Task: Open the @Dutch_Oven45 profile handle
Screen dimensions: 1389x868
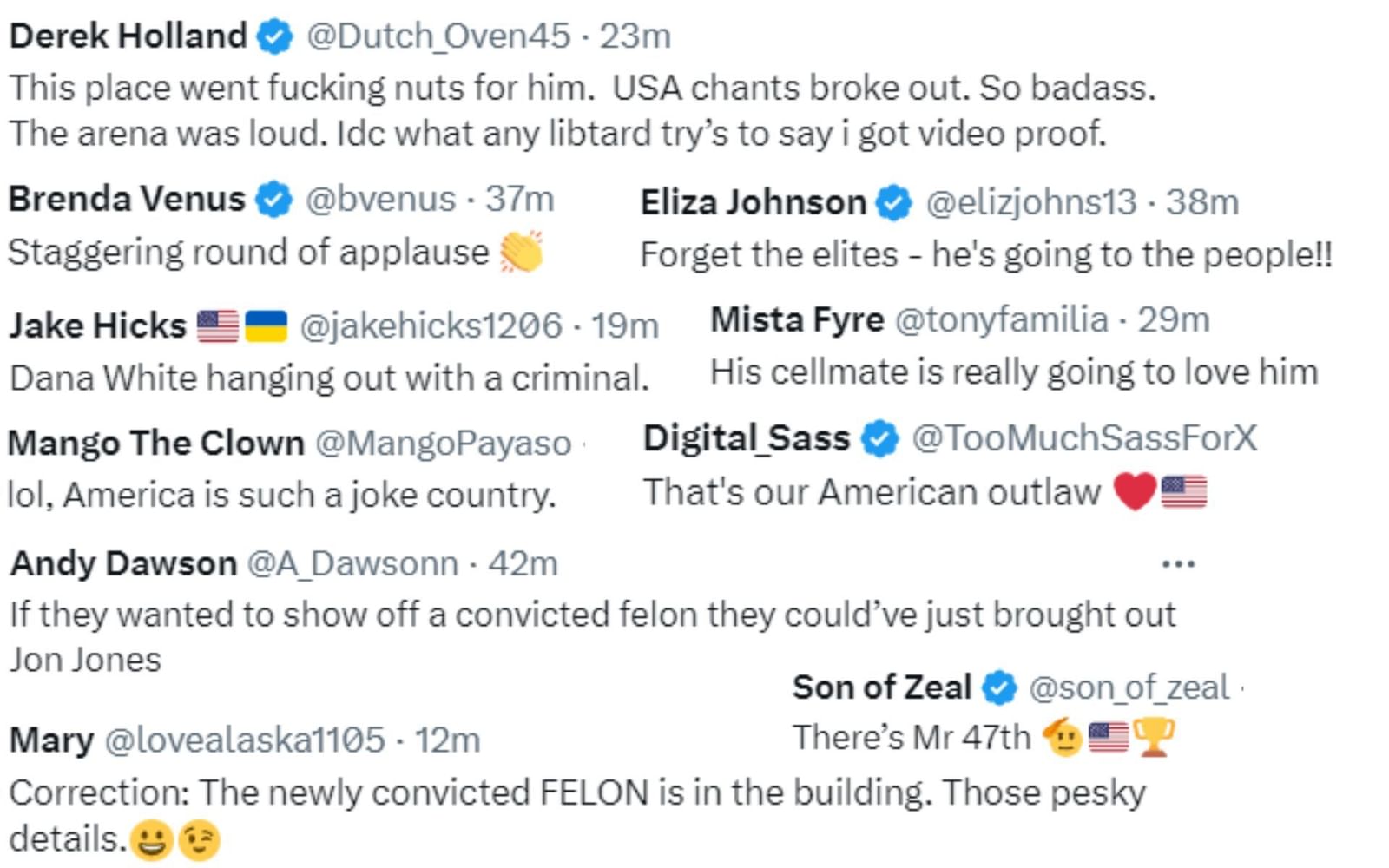Action: click(438, 36)
